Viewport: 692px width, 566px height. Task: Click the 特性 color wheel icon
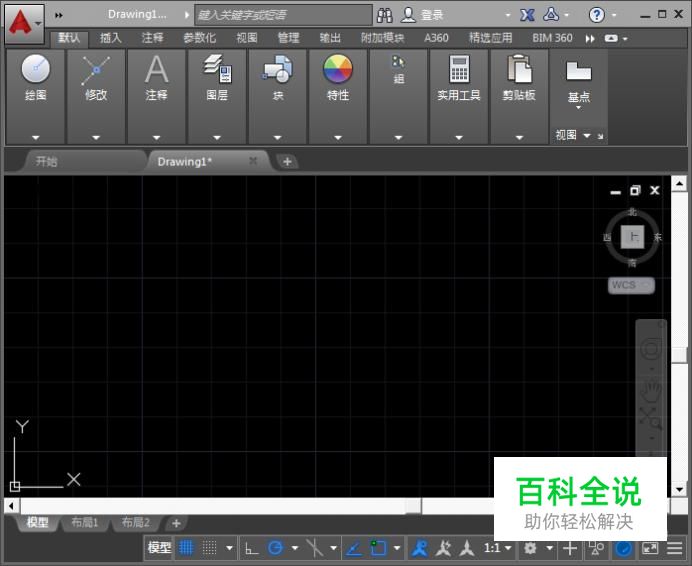click(x=338, y=70)
